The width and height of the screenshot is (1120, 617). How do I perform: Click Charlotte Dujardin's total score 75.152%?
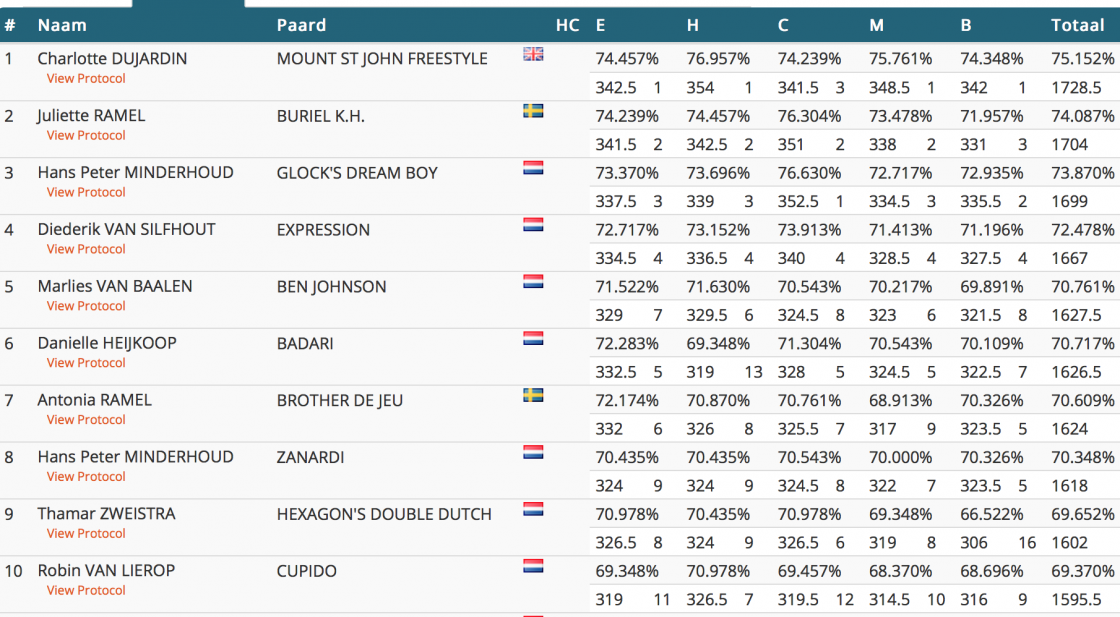pyautogui.click(x=1082, y=59)
